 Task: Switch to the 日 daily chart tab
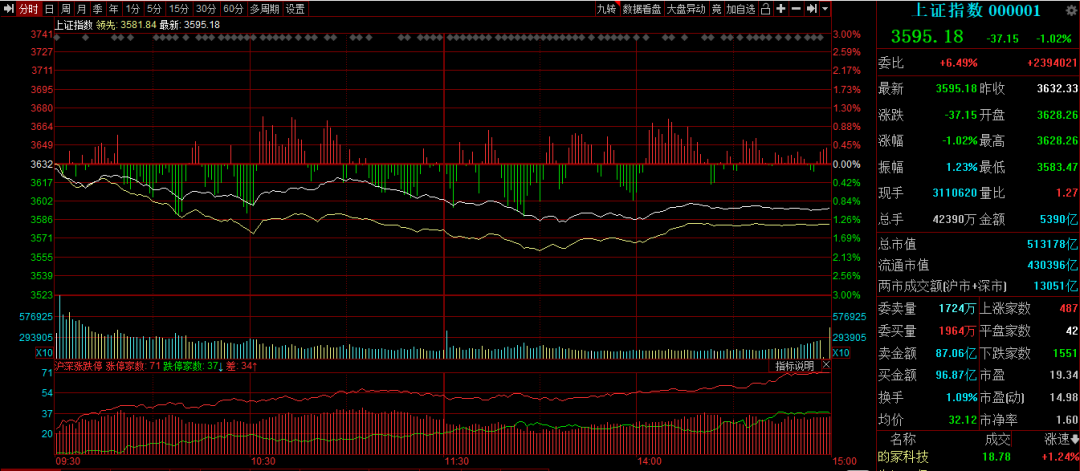tap(49, 9)
